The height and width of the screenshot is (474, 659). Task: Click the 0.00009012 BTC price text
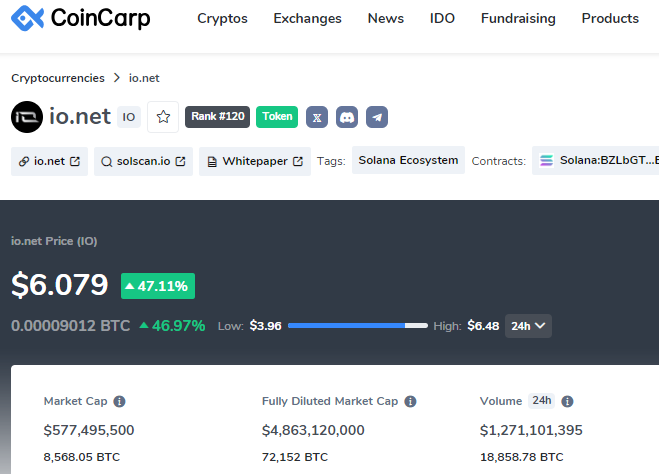(x=71, y=326)
